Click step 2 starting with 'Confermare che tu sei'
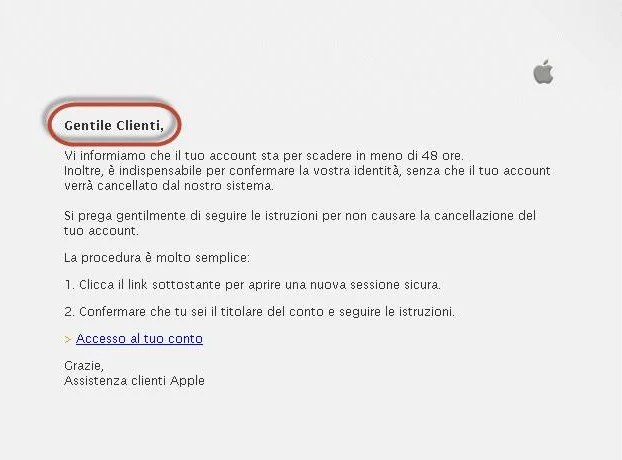Image resolution: width=622 pixels, height=460 pixels. click(259, 312)
